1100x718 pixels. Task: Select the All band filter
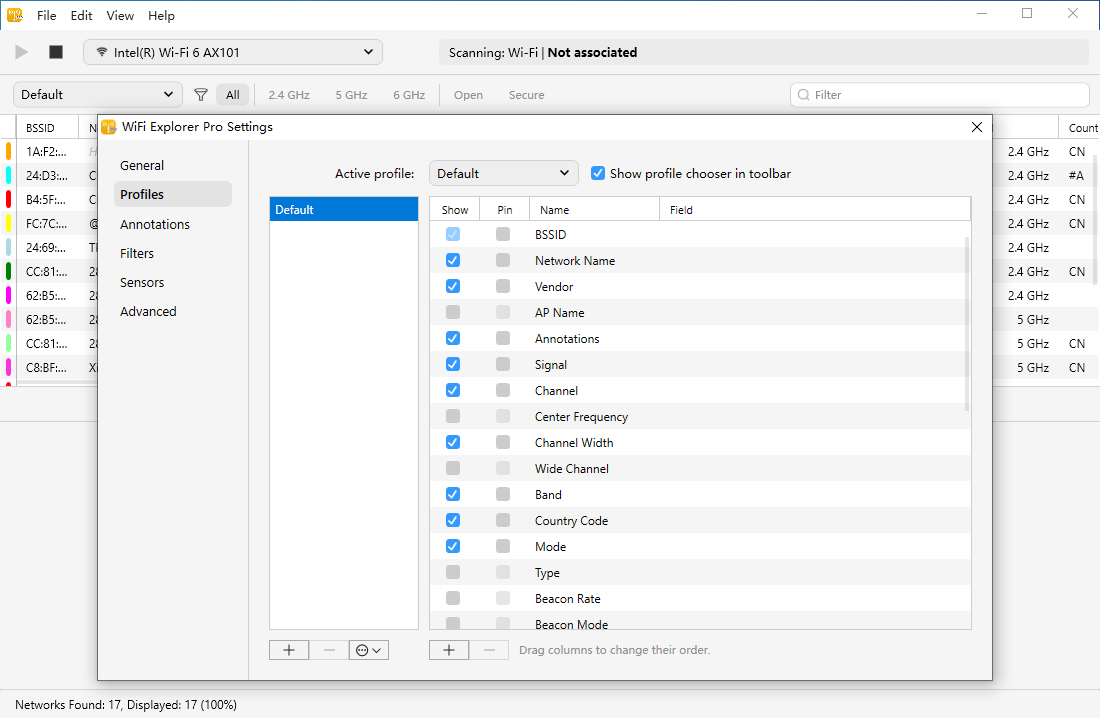tap(232, 95)
